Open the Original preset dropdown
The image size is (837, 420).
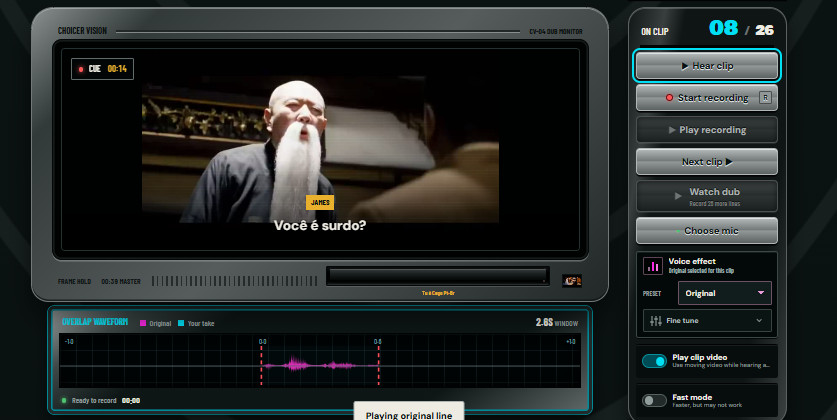[x=724, y=293]
